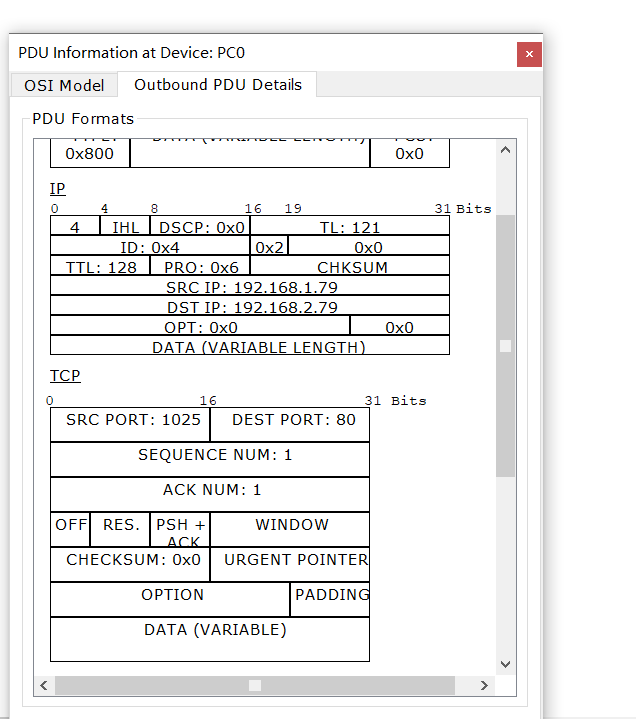Select the DST IP: 192.168.2.79 field
The height and width of the screenshot is (719, 636).
[x=250, y=306]
